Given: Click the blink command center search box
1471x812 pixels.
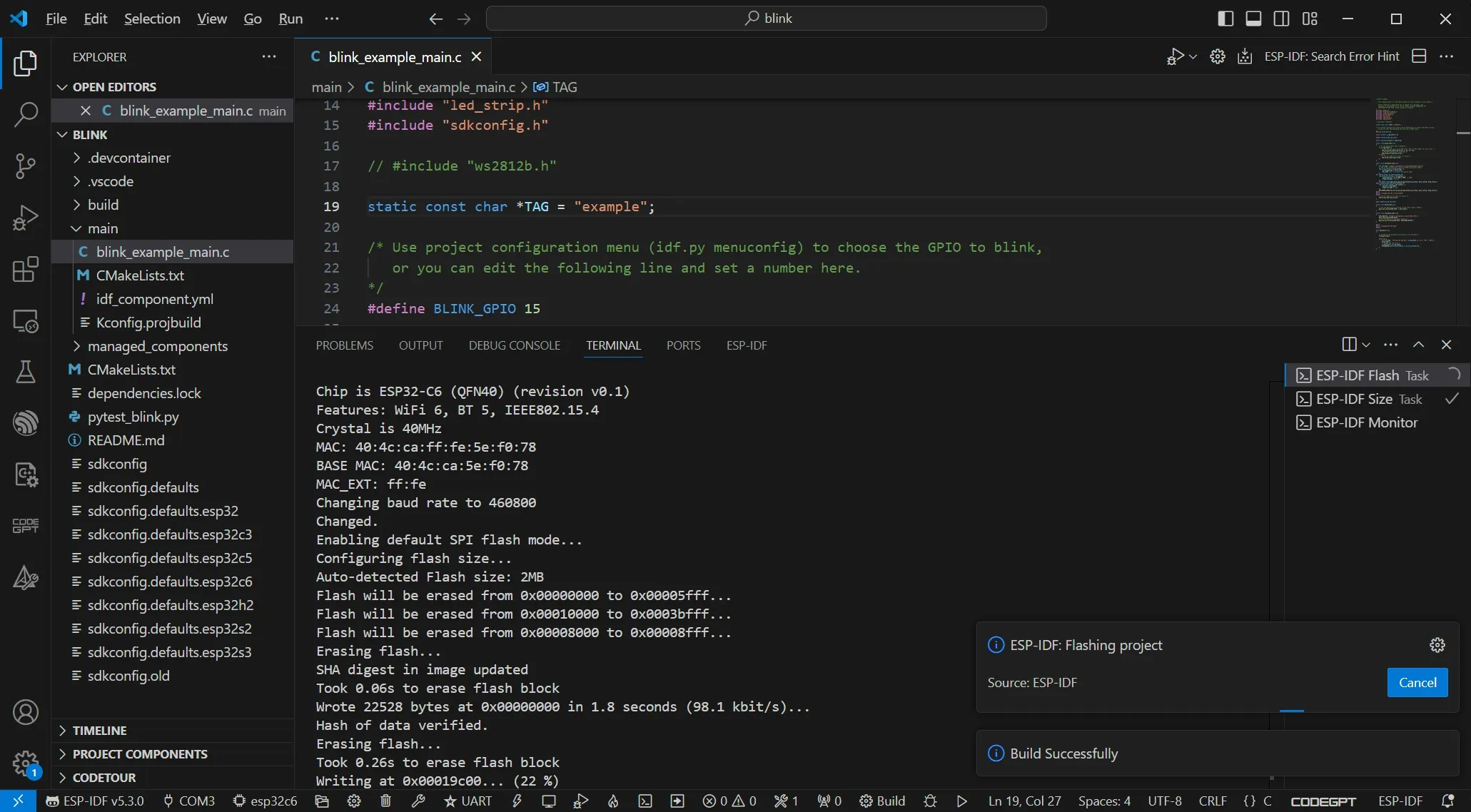Looking at the screenshot, I should [x=767, y=19].
